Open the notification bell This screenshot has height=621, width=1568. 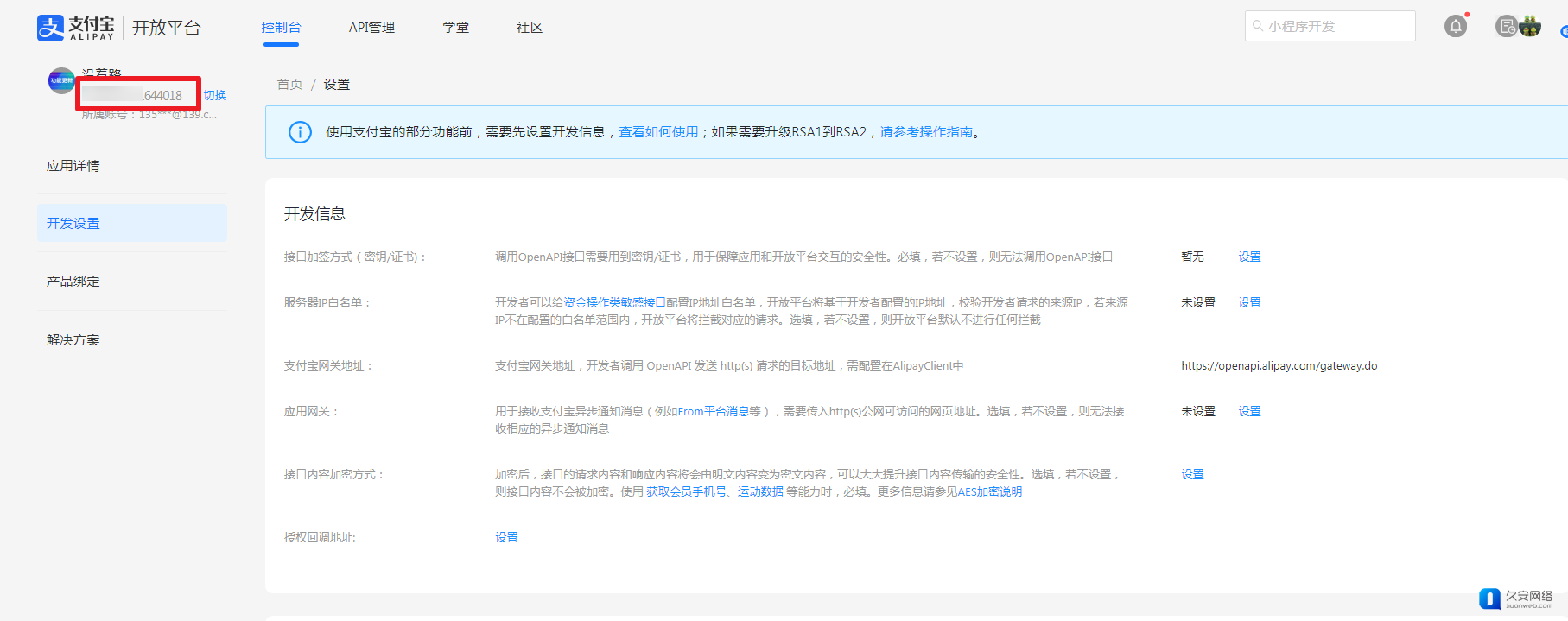click(1456, 26)
